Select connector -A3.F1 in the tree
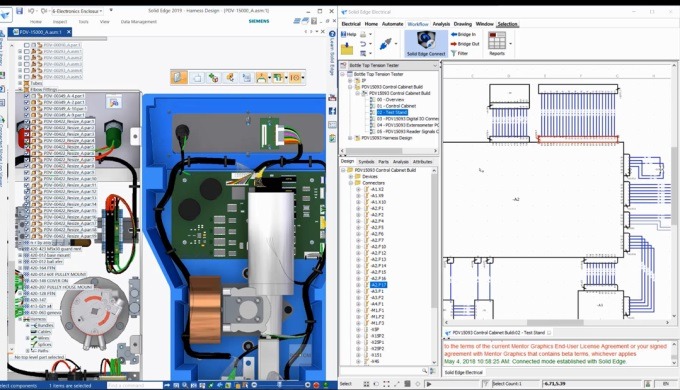680x390 pixels. (377, 292)
